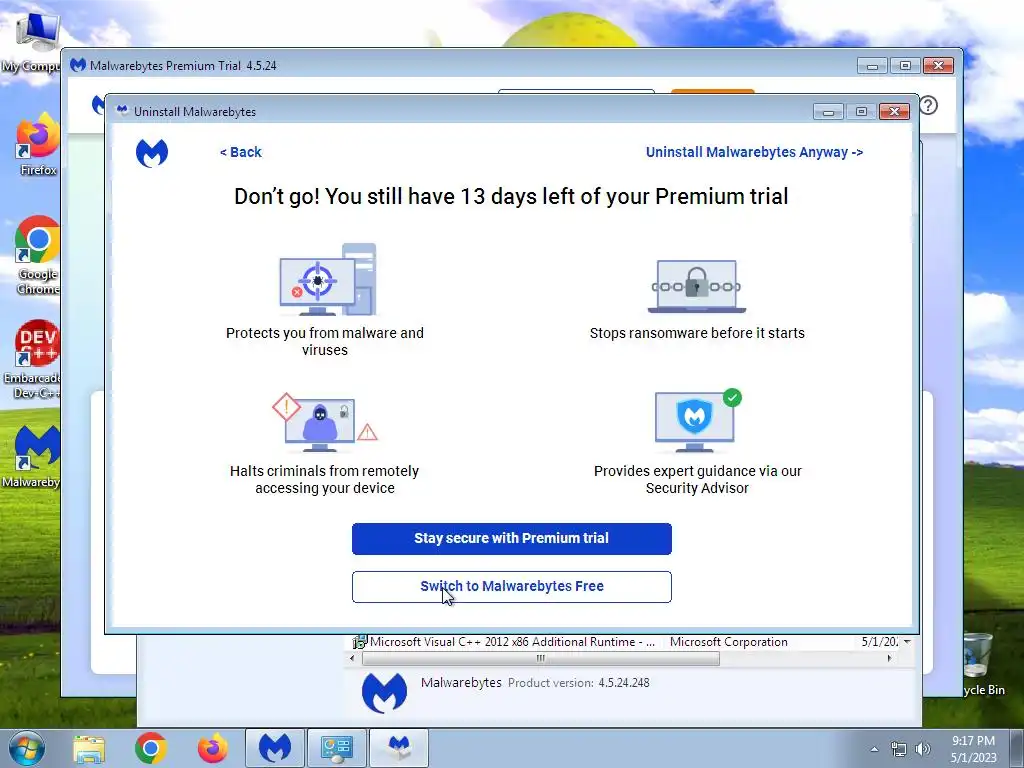Click Stay secure with Premium trial button
1024x768 pixels.
511,539
